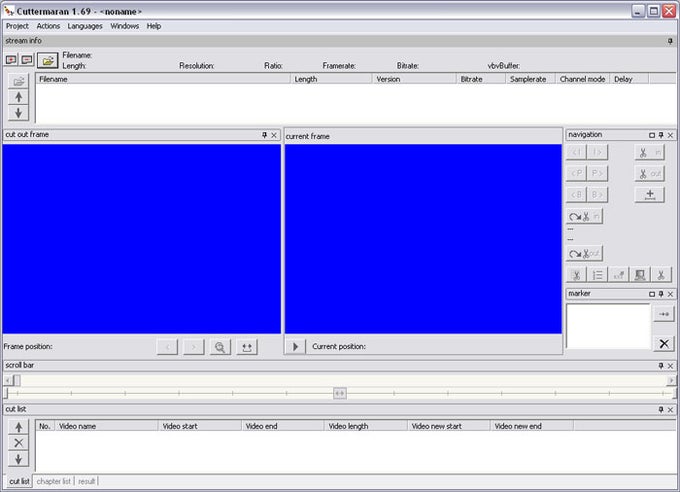Click last scissors icon in bottom navigation row
Viewport: 680px width, 492px height.
[661, 275]
